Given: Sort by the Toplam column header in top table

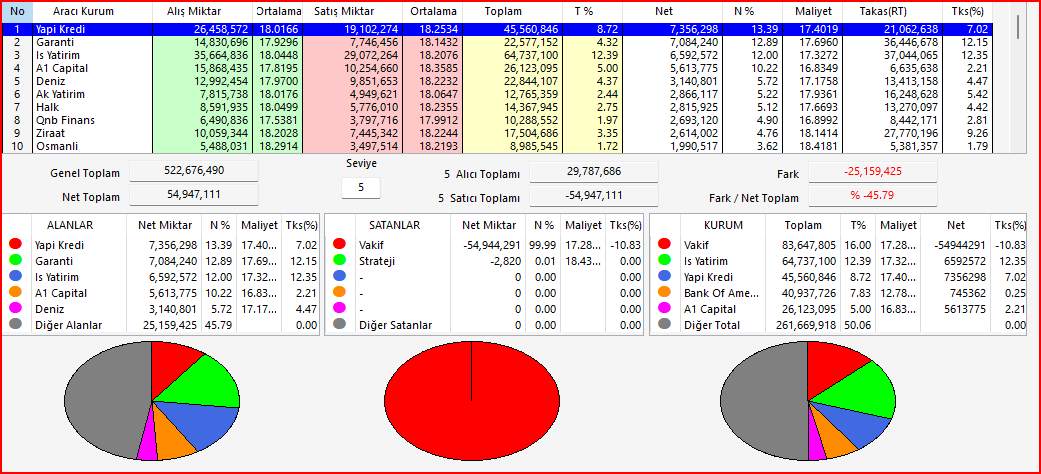Looking at the screenshot, I should point(503,12).
